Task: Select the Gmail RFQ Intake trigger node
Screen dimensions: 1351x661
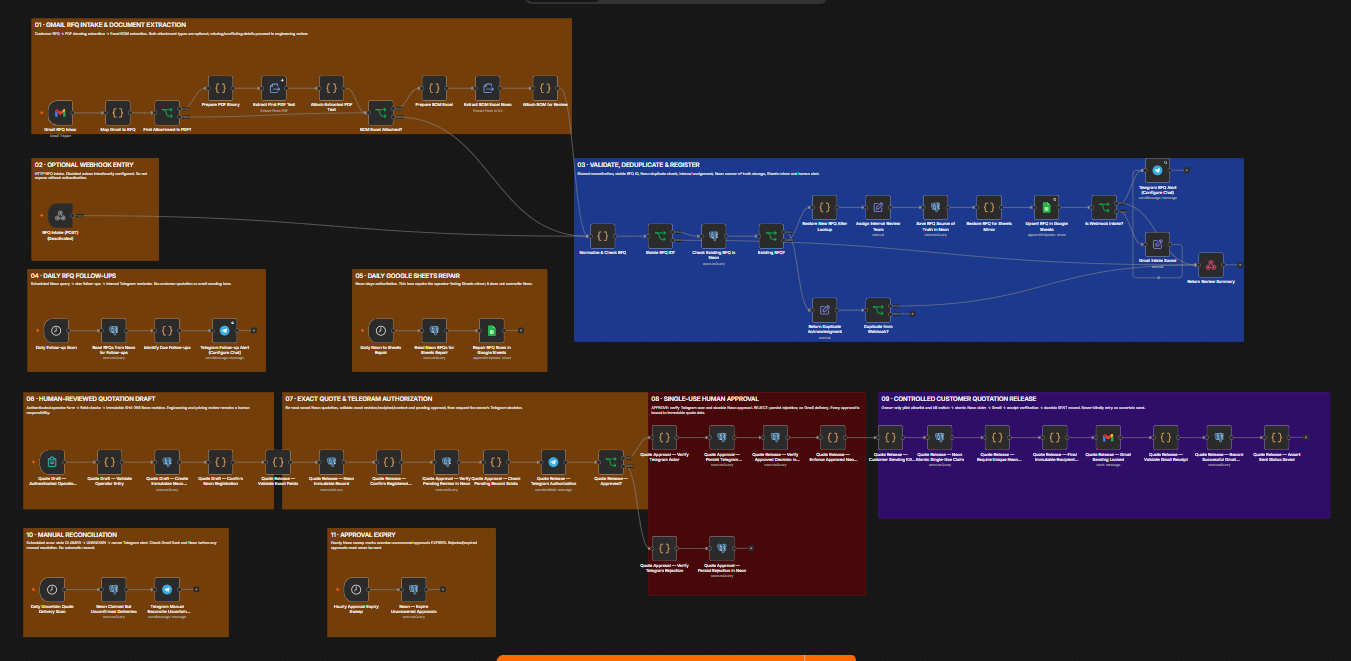Action: tap(60, 113)
